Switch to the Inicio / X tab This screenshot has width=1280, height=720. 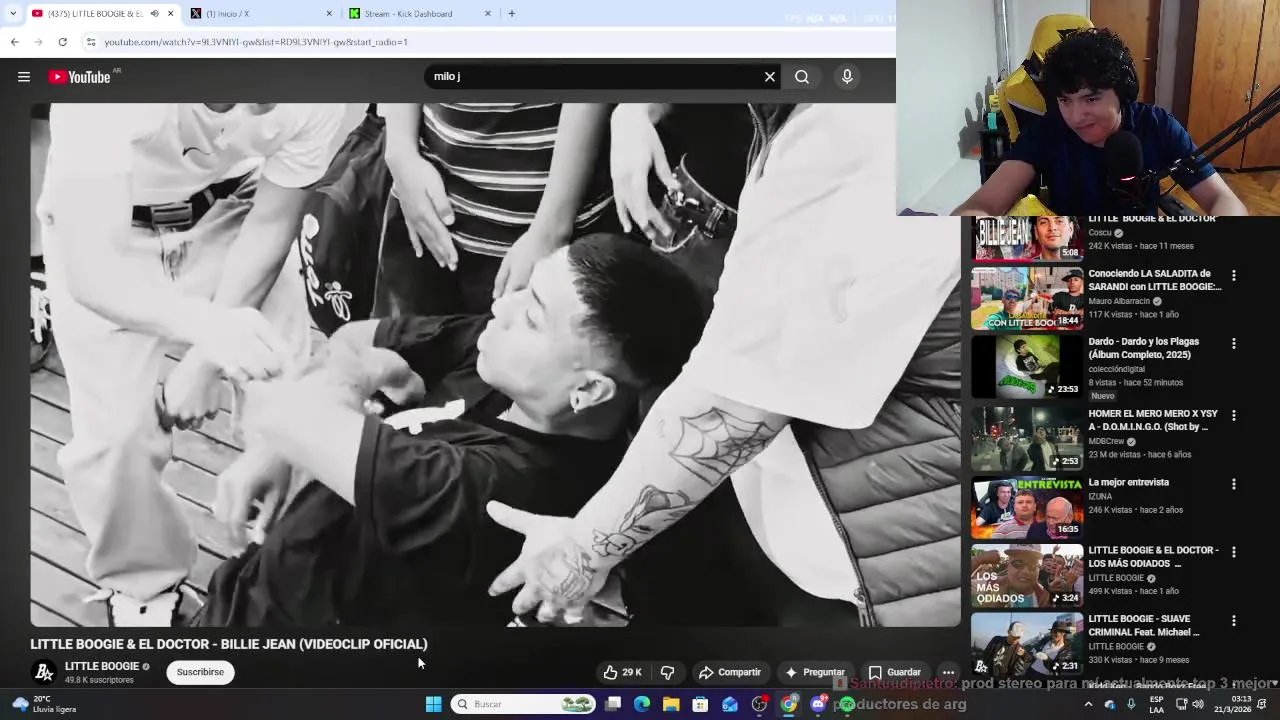(261, 14)
